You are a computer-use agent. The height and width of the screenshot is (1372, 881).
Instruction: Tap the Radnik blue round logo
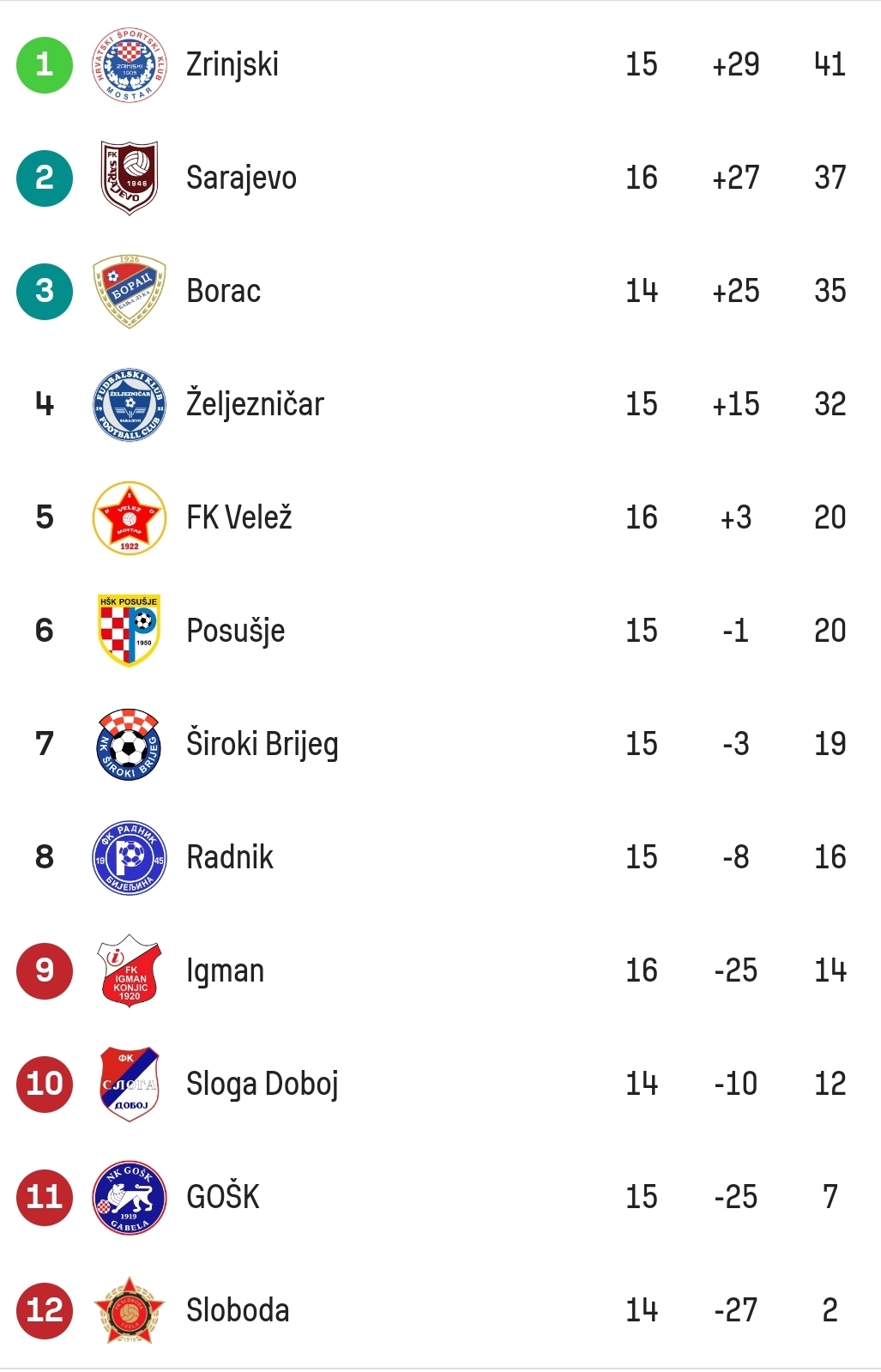[129, 857]
